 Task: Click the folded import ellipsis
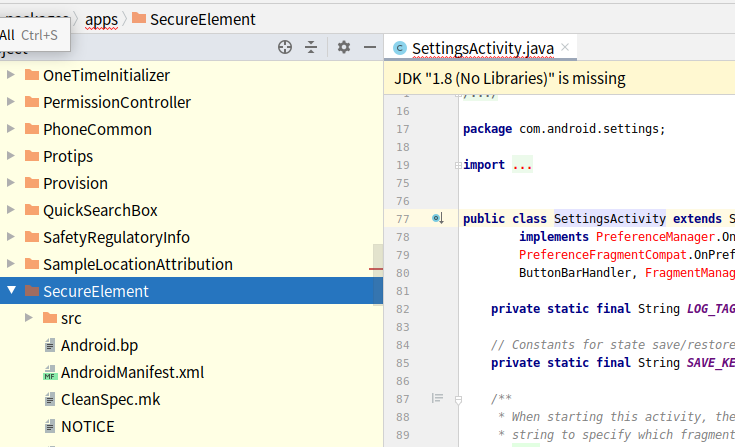522,165
